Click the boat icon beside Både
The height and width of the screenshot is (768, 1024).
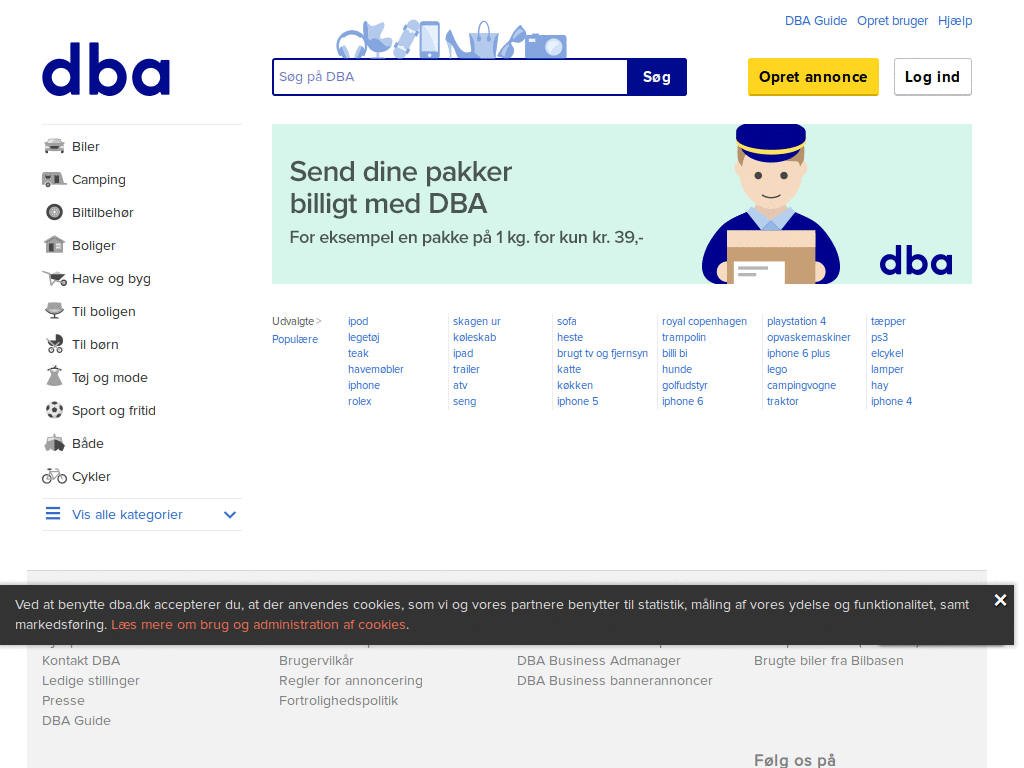click(x=54, y=443)
